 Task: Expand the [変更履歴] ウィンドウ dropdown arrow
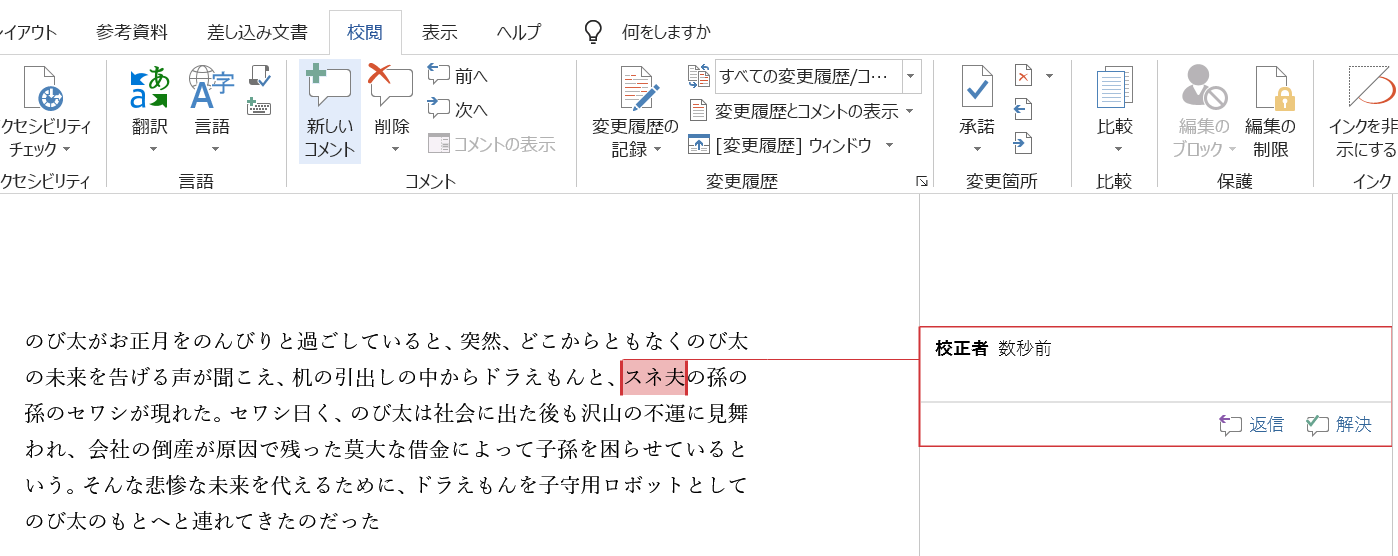point(888,145)
